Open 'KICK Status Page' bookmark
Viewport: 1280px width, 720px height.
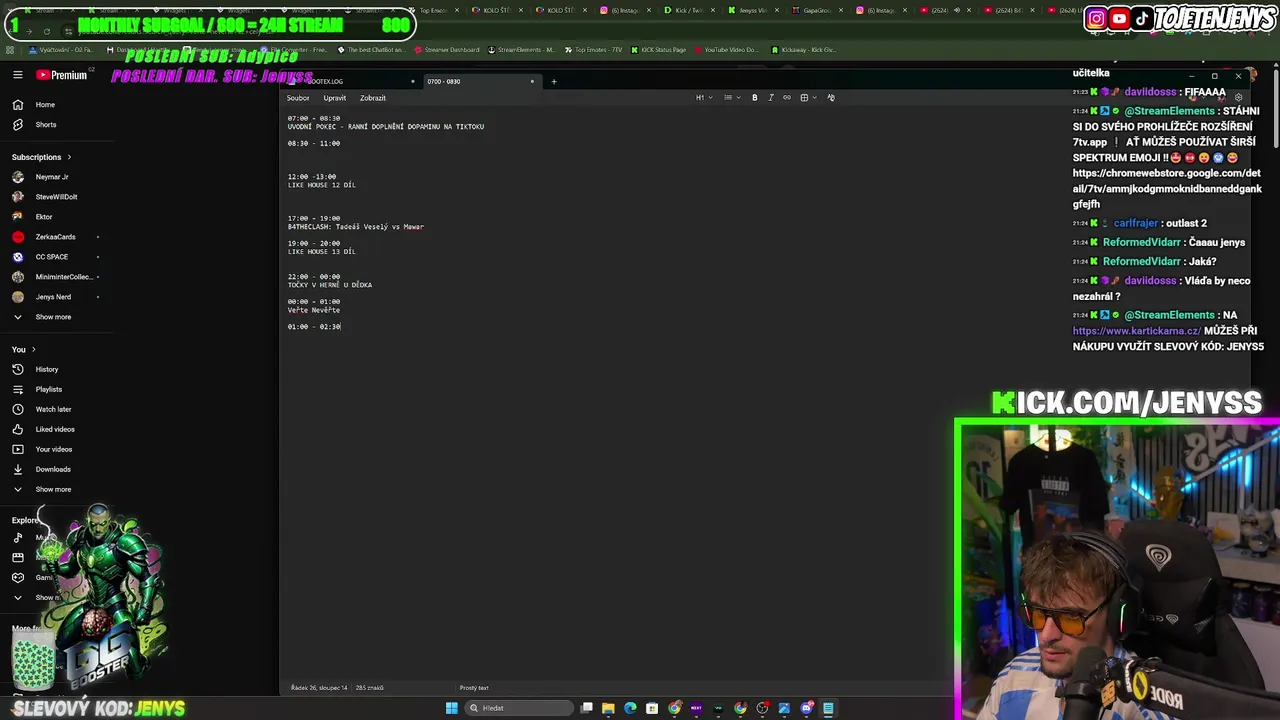[658, 49]
